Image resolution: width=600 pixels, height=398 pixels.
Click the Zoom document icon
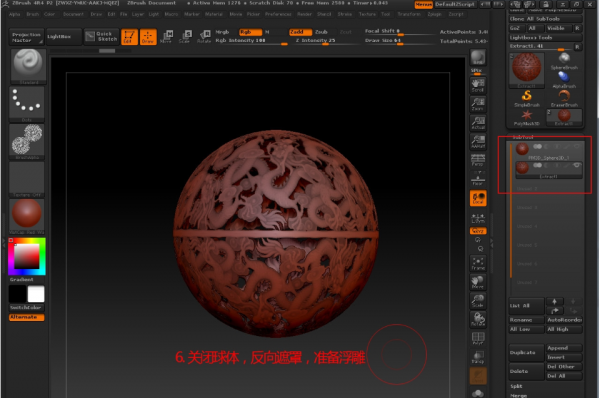pyautogui.click(x=478, y=104)
